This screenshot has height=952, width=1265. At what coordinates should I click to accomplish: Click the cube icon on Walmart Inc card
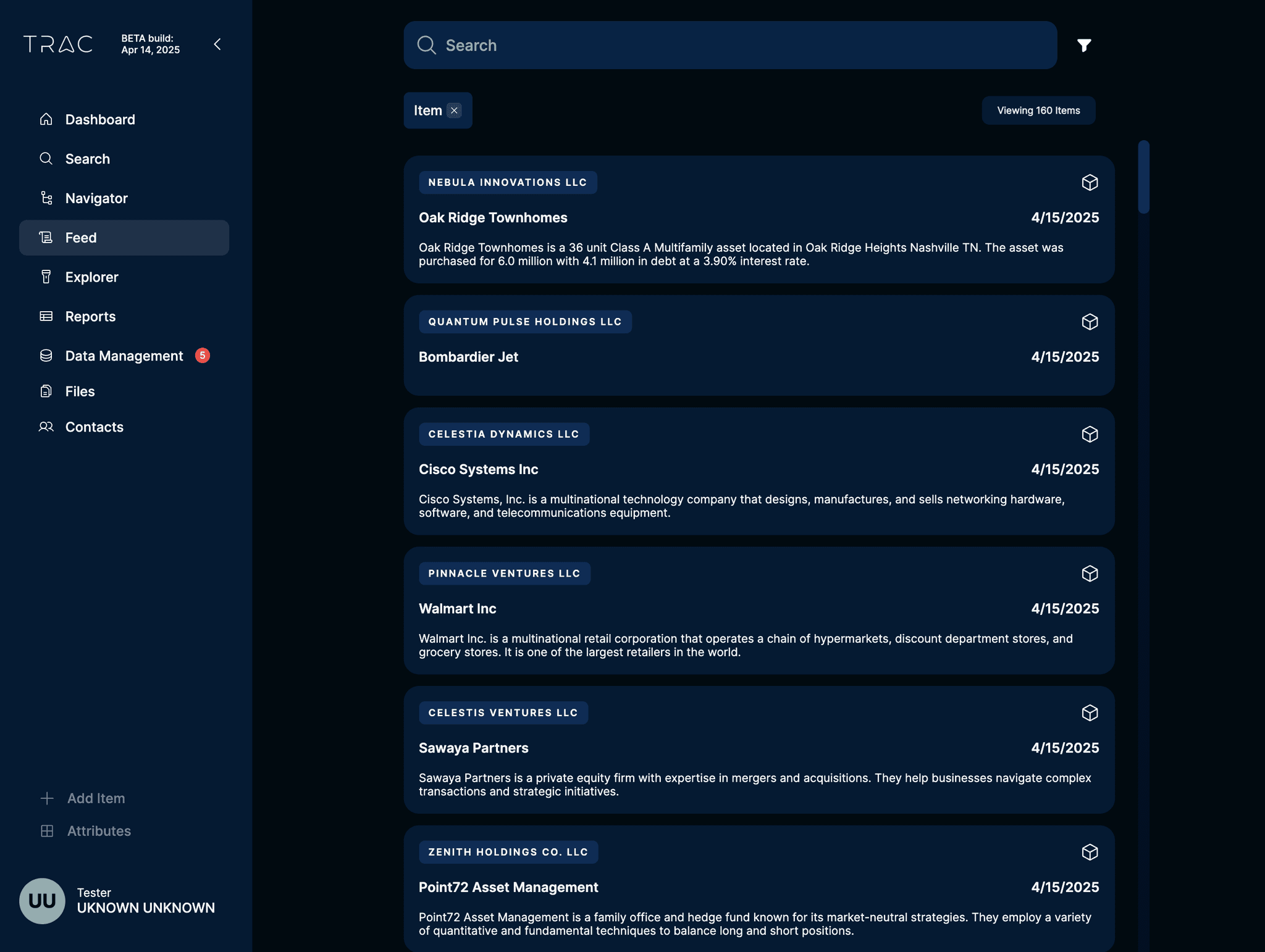click(1090, 574)
